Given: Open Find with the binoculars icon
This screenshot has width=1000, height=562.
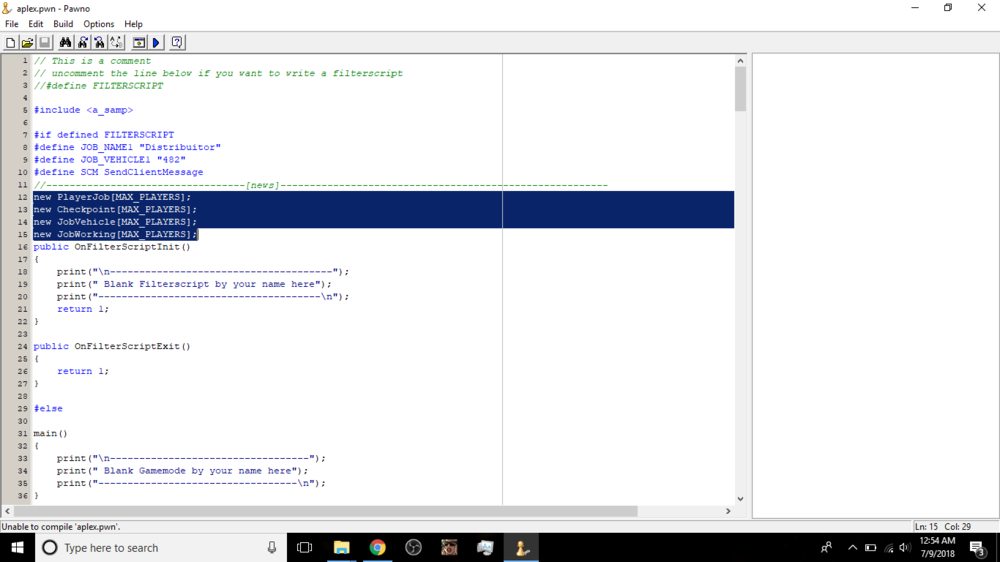Looking at the screenshot, I should pyautogui.click(x=65, y=43).
